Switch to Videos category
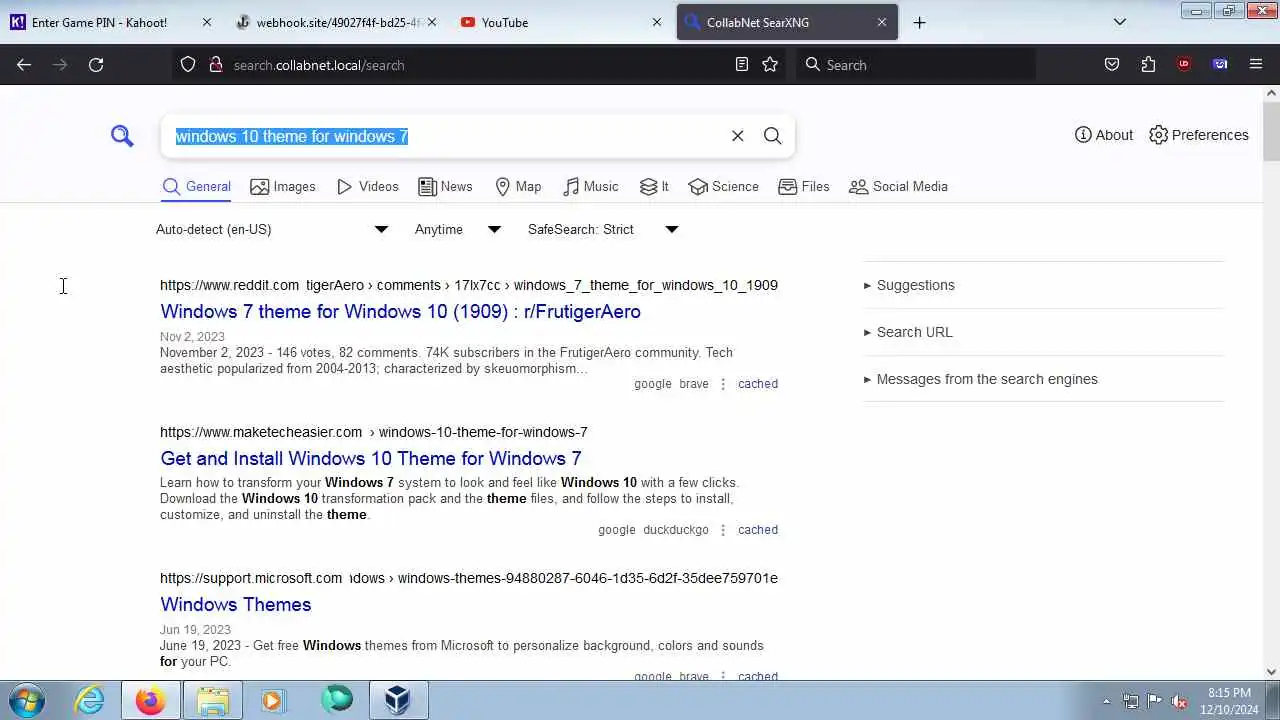Image resolution: width=1280 pixels, height=720 pixels. [368, 187]
